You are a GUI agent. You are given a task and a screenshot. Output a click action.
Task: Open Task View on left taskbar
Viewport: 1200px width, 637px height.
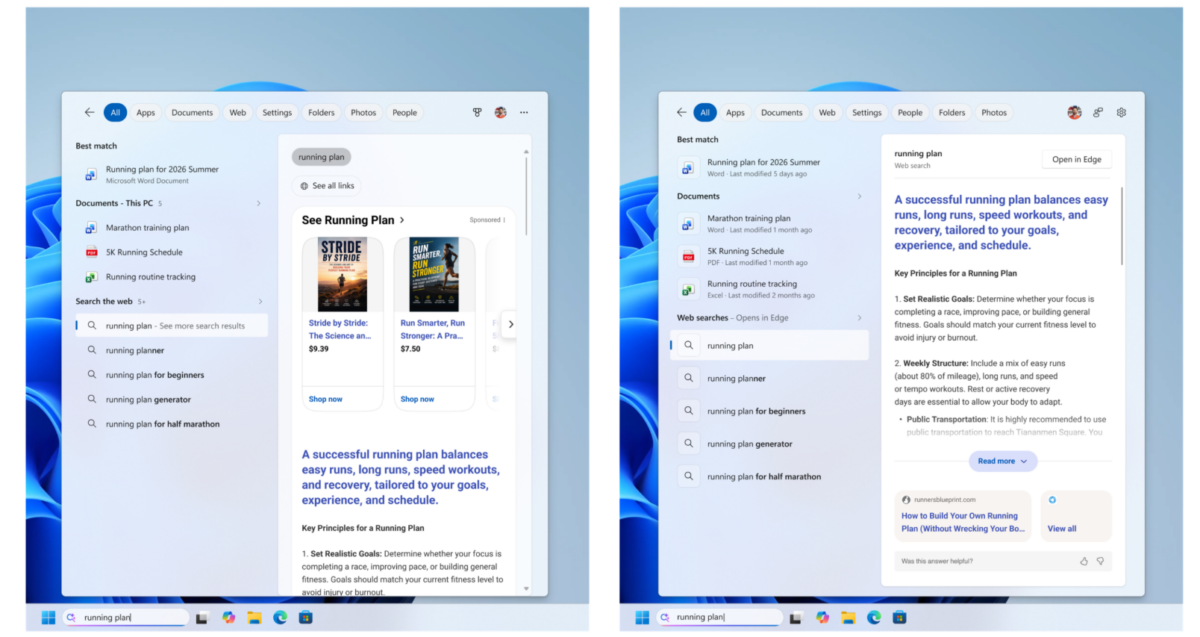tap(202, 617)
